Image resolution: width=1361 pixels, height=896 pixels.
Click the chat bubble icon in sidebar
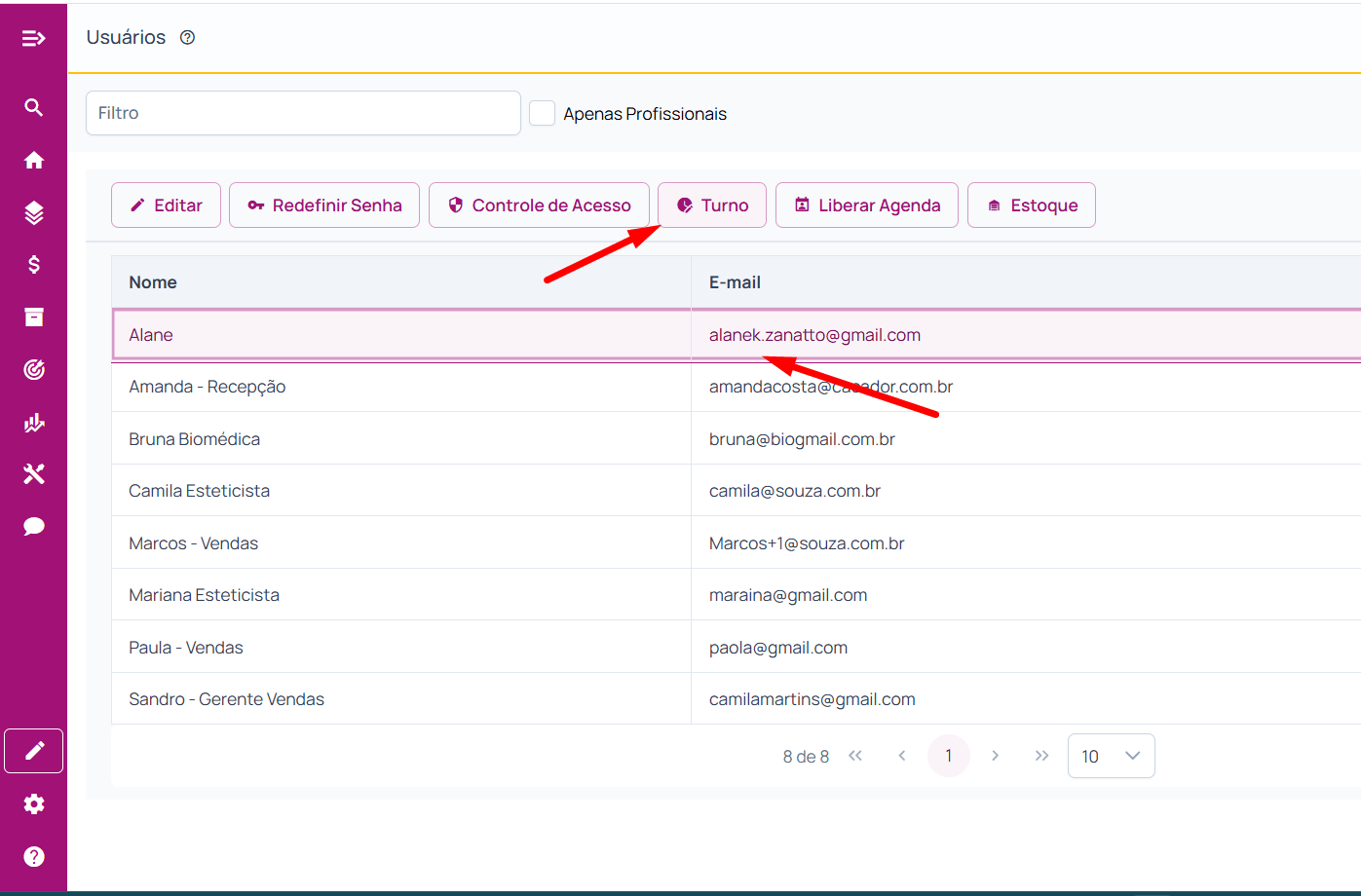point(33,527)
